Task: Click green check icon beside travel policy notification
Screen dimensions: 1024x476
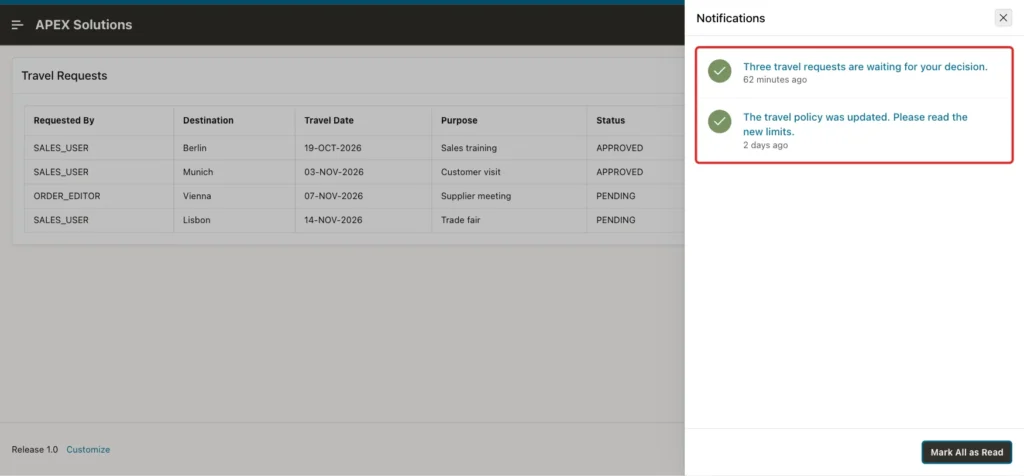Action: point(720,121)
